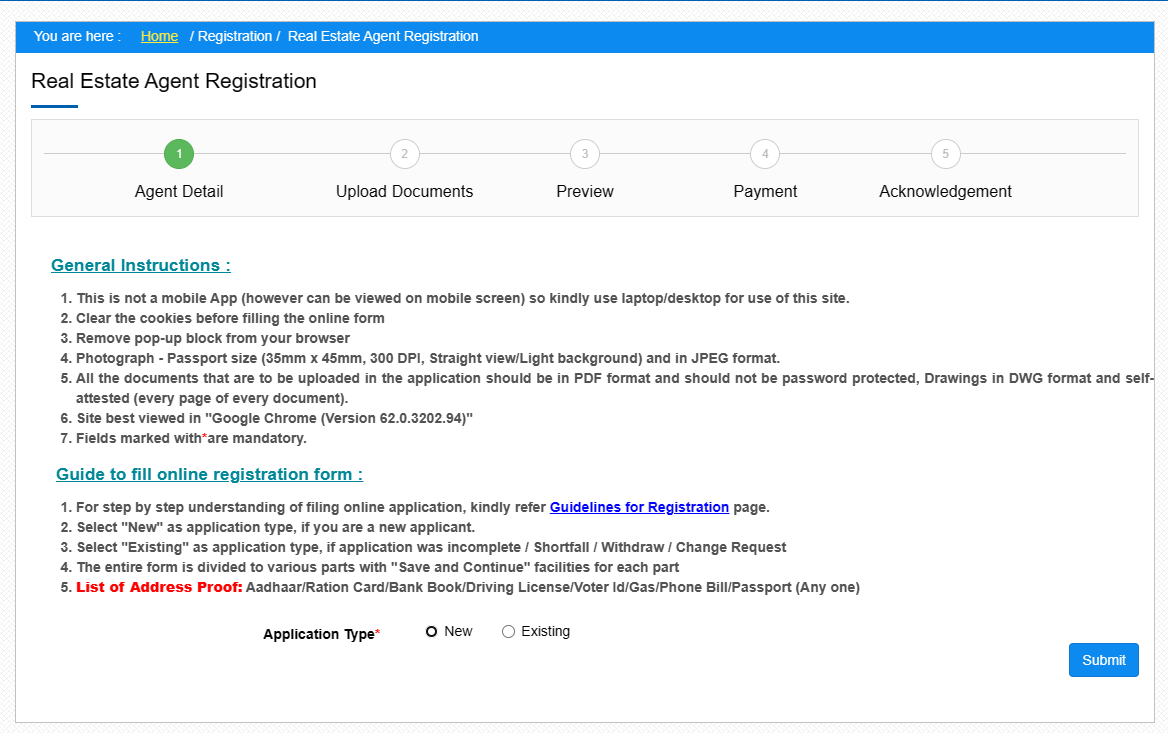
Task: Choose the New application type radio button
Action: pyautogui.click(x=432, y=632)
